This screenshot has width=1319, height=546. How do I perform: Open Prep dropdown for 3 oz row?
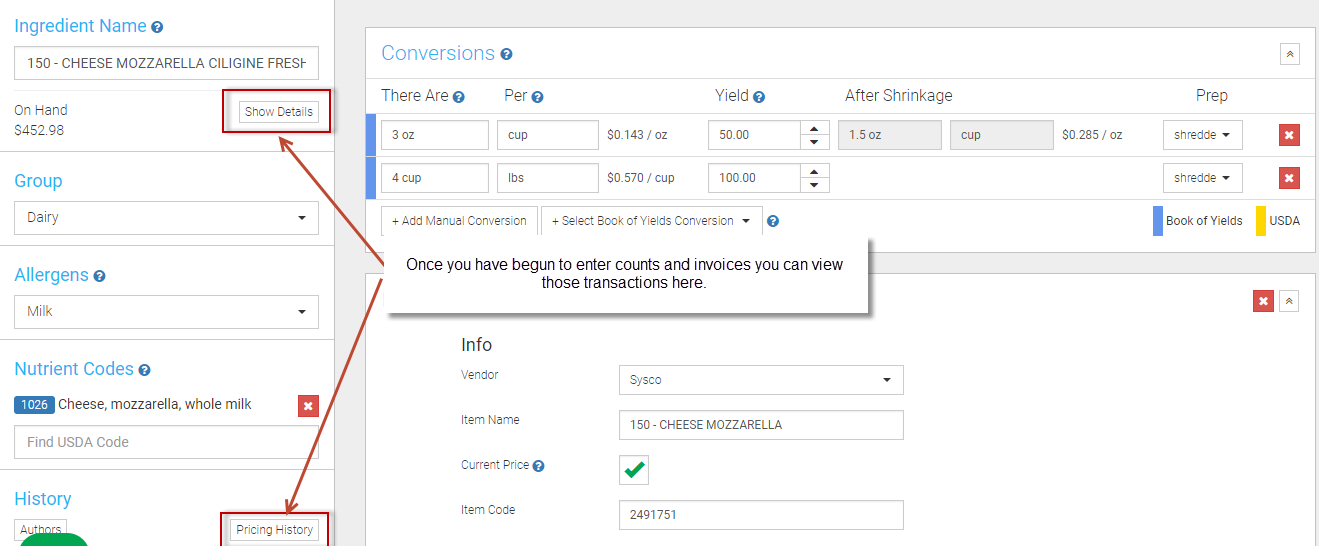pos(1202,135)
